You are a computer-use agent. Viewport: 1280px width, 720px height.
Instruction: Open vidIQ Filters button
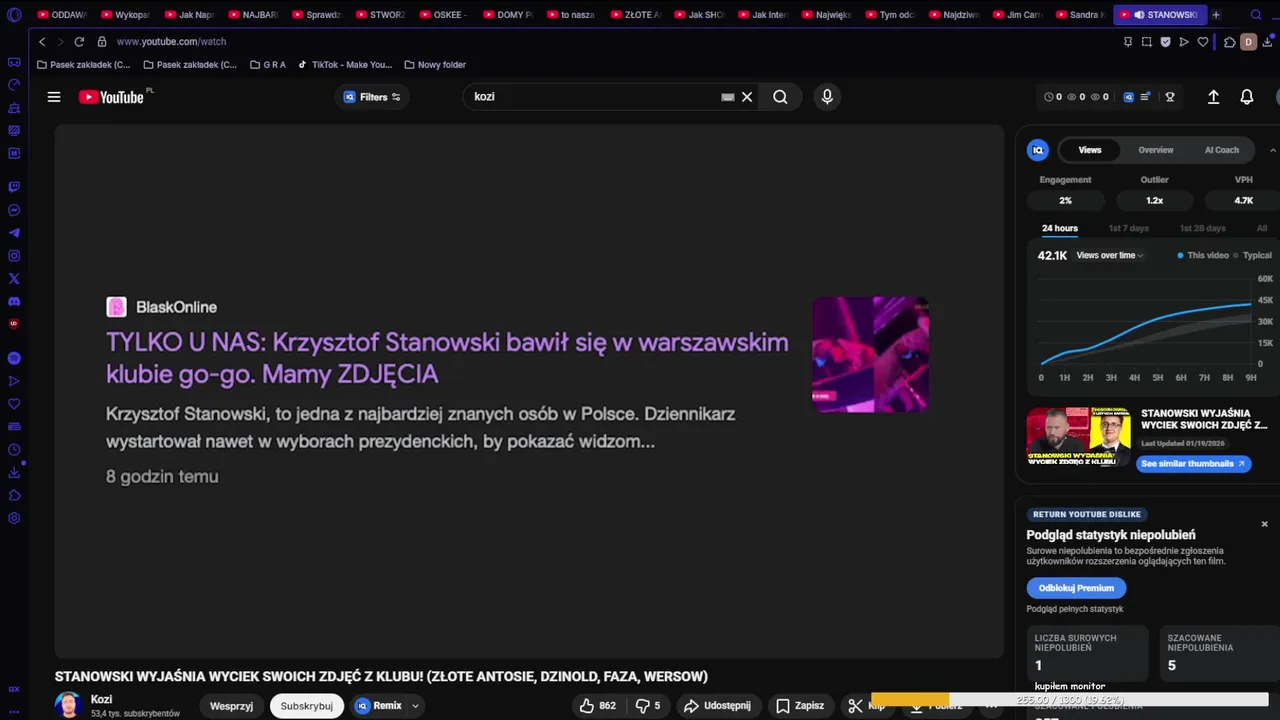click(372, 97)
